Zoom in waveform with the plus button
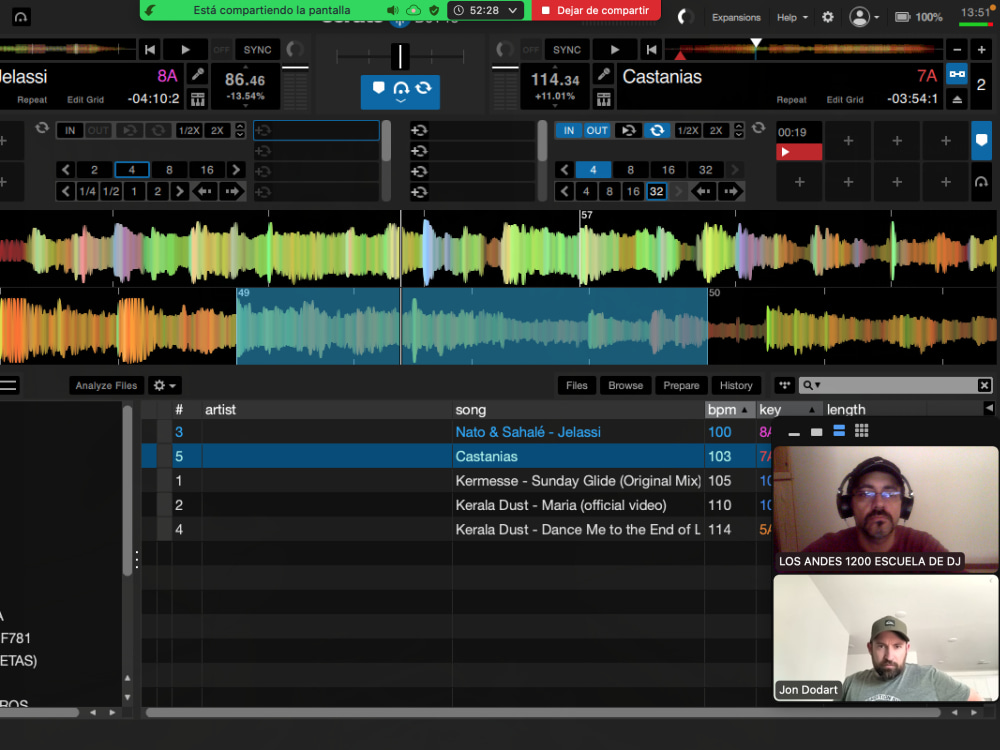This screenshot has height=750, width=1000. pos(982,50)
